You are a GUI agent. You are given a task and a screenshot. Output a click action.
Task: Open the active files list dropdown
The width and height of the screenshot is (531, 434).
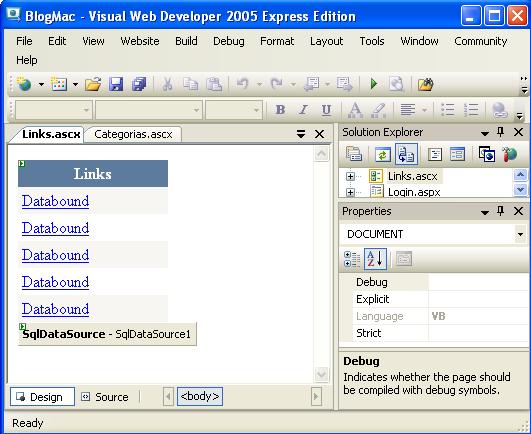(301, 134)
